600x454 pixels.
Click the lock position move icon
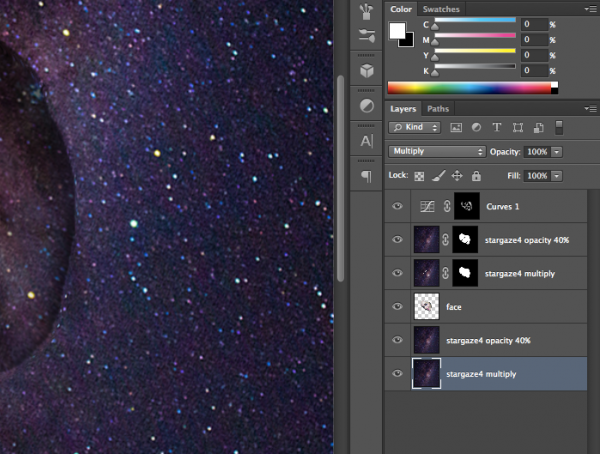point(456,175)
